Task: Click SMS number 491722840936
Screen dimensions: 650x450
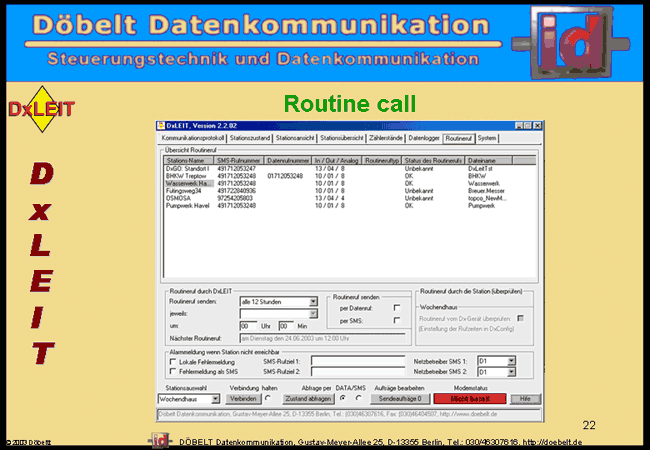Action: click(237, 191)
